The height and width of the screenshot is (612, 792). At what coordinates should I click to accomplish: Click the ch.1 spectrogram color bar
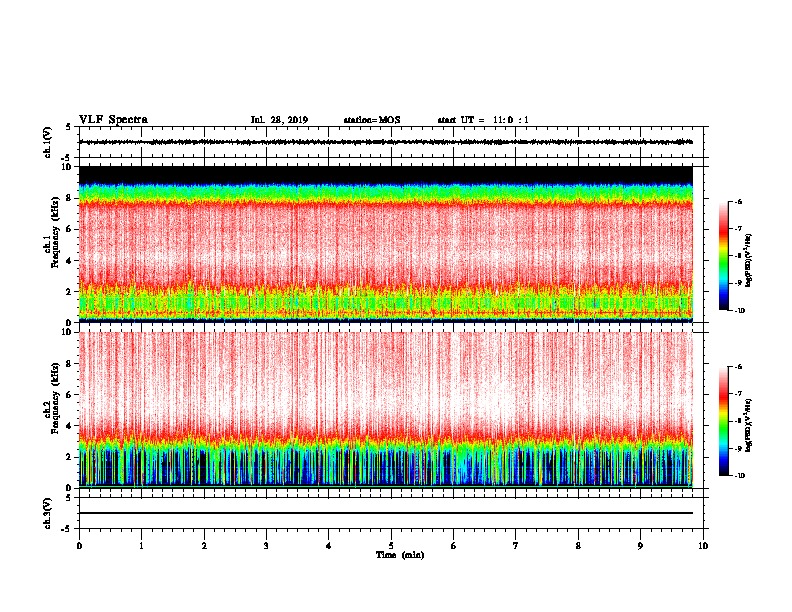tap(724, 256)
